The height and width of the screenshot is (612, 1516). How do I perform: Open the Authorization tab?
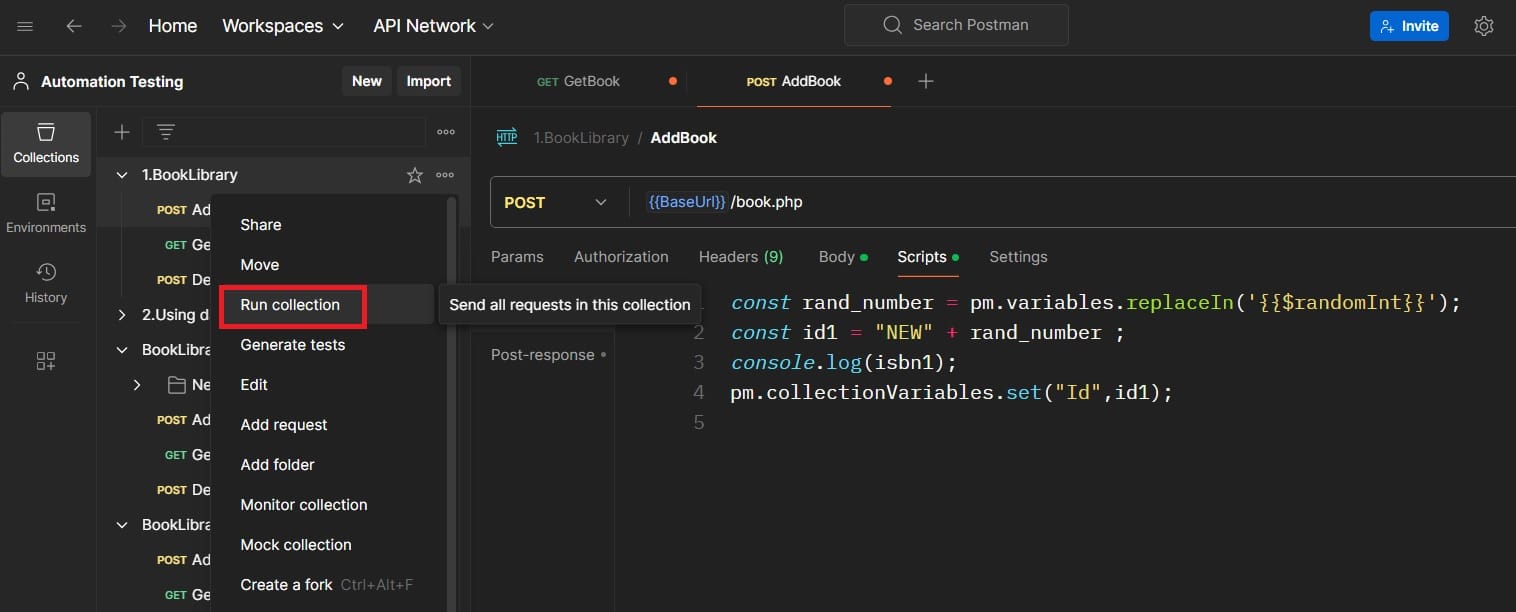(621, 257)
